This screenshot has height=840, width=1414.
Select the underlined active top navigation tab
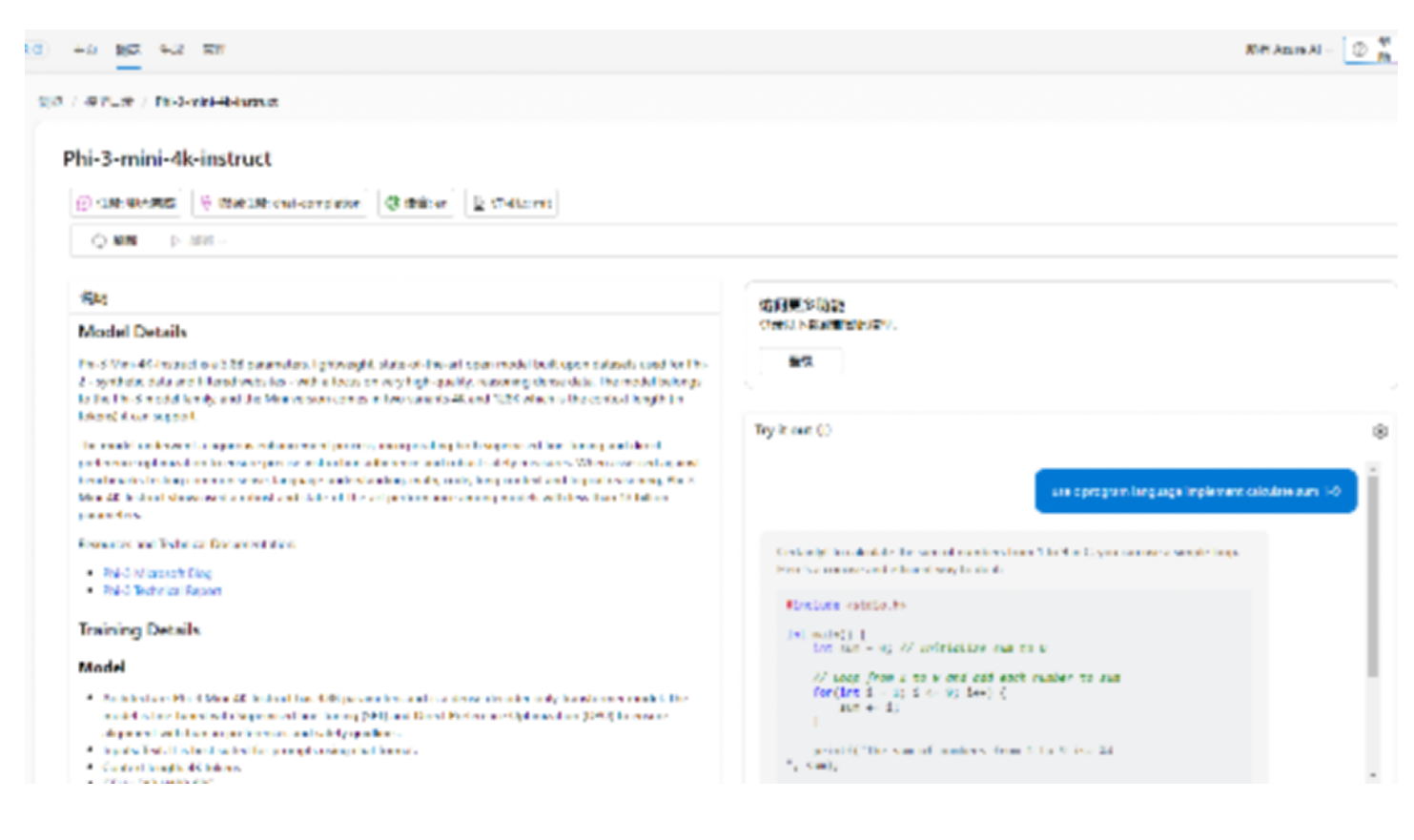click(x=128, y=51)
